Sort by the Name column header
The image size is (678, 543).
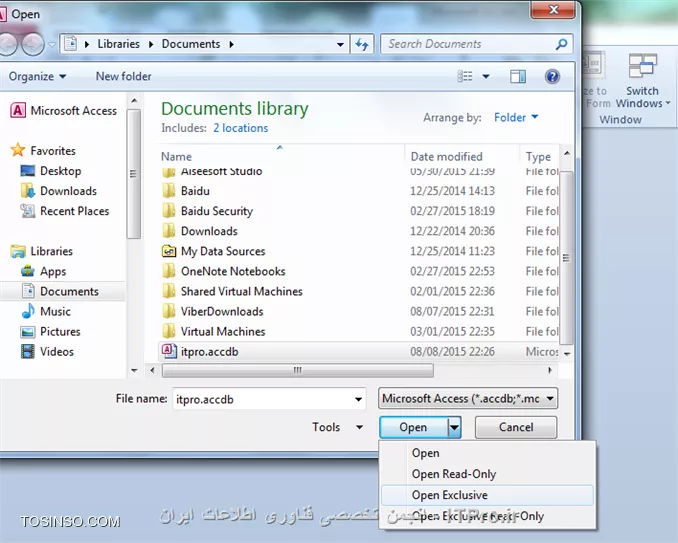[176, 157]
